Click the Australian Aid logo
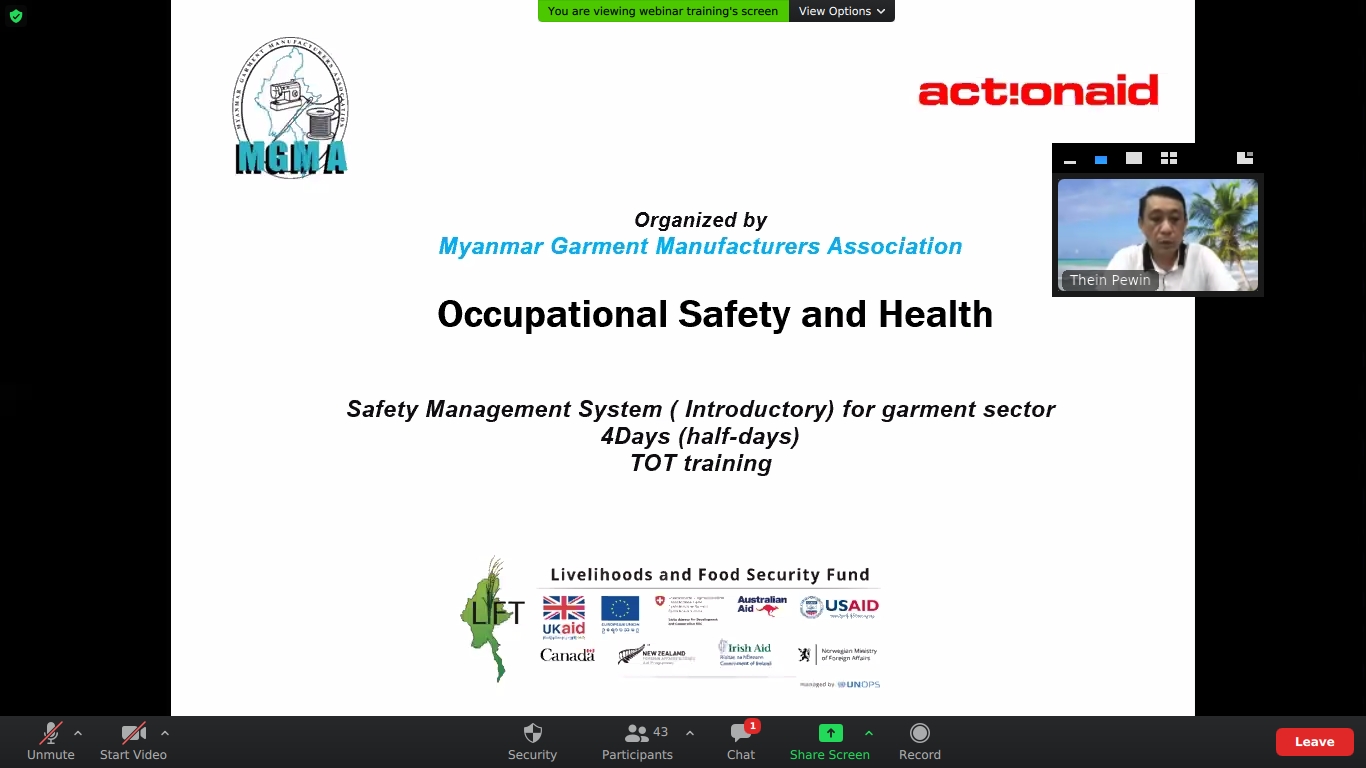Screen dimensions: 1366x768 tap(762, 606)
